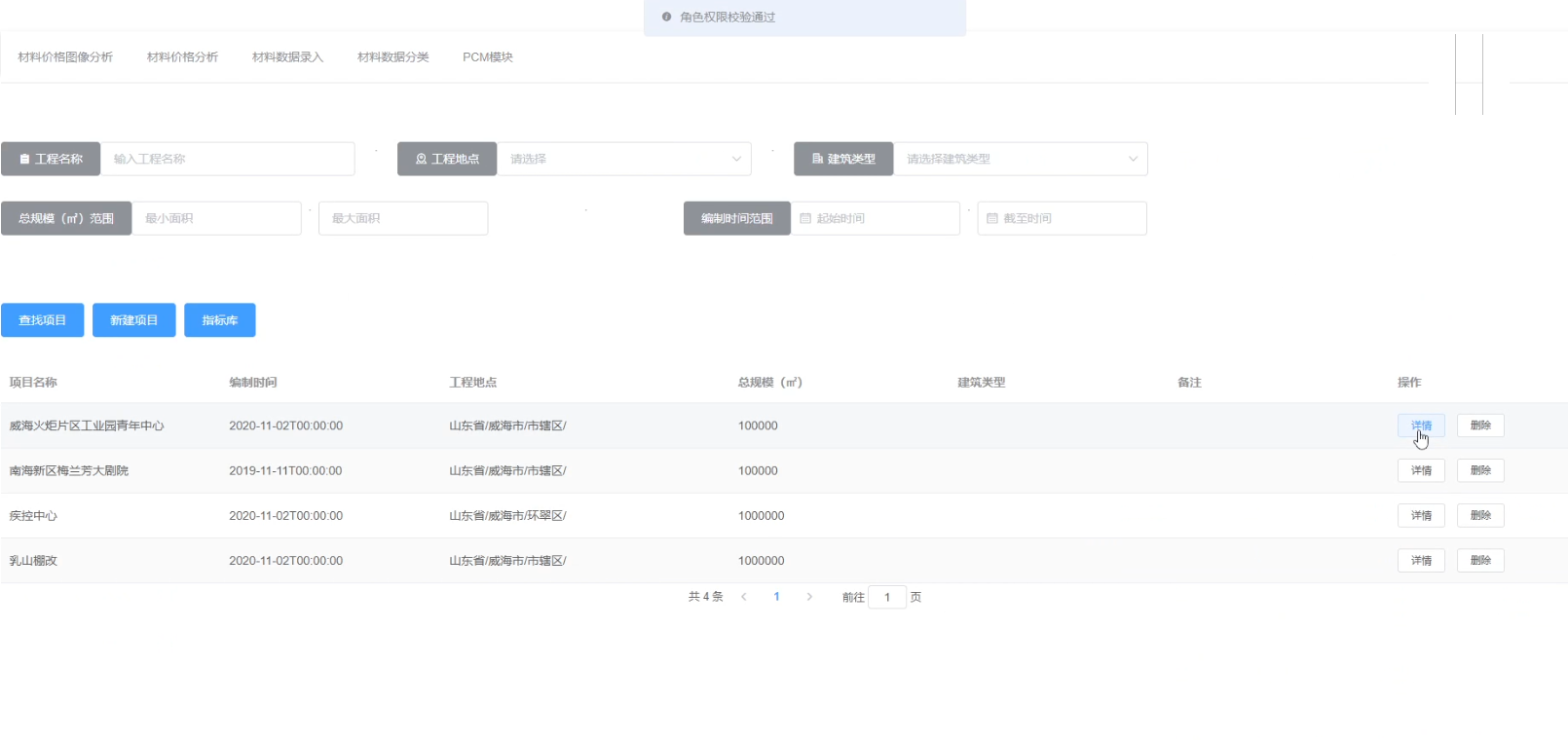Click the 角色权限校验通过 notification icon

point(666,17)
